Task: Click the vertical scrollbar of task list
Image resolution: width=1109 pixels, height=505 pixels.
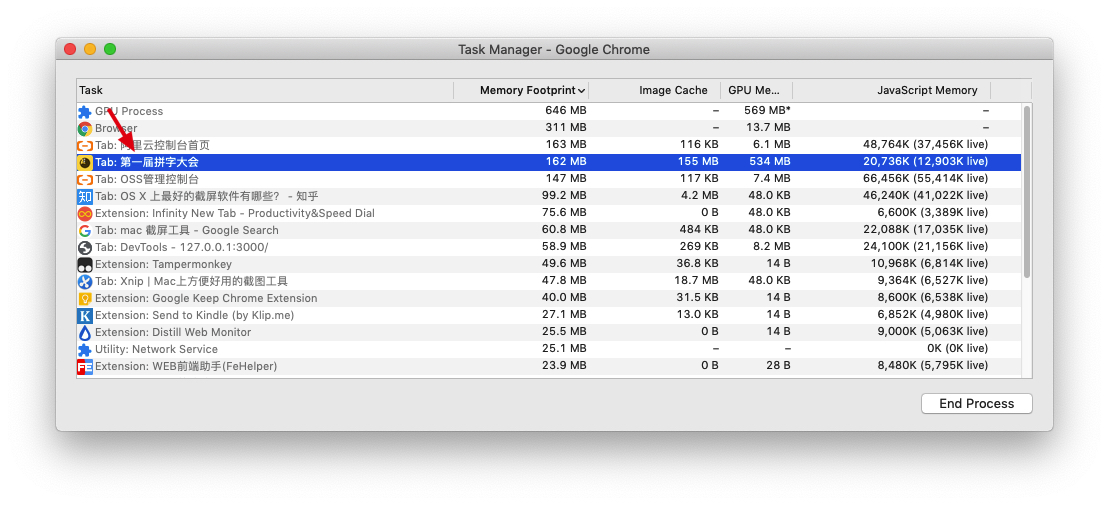Action: (1026, 190)
